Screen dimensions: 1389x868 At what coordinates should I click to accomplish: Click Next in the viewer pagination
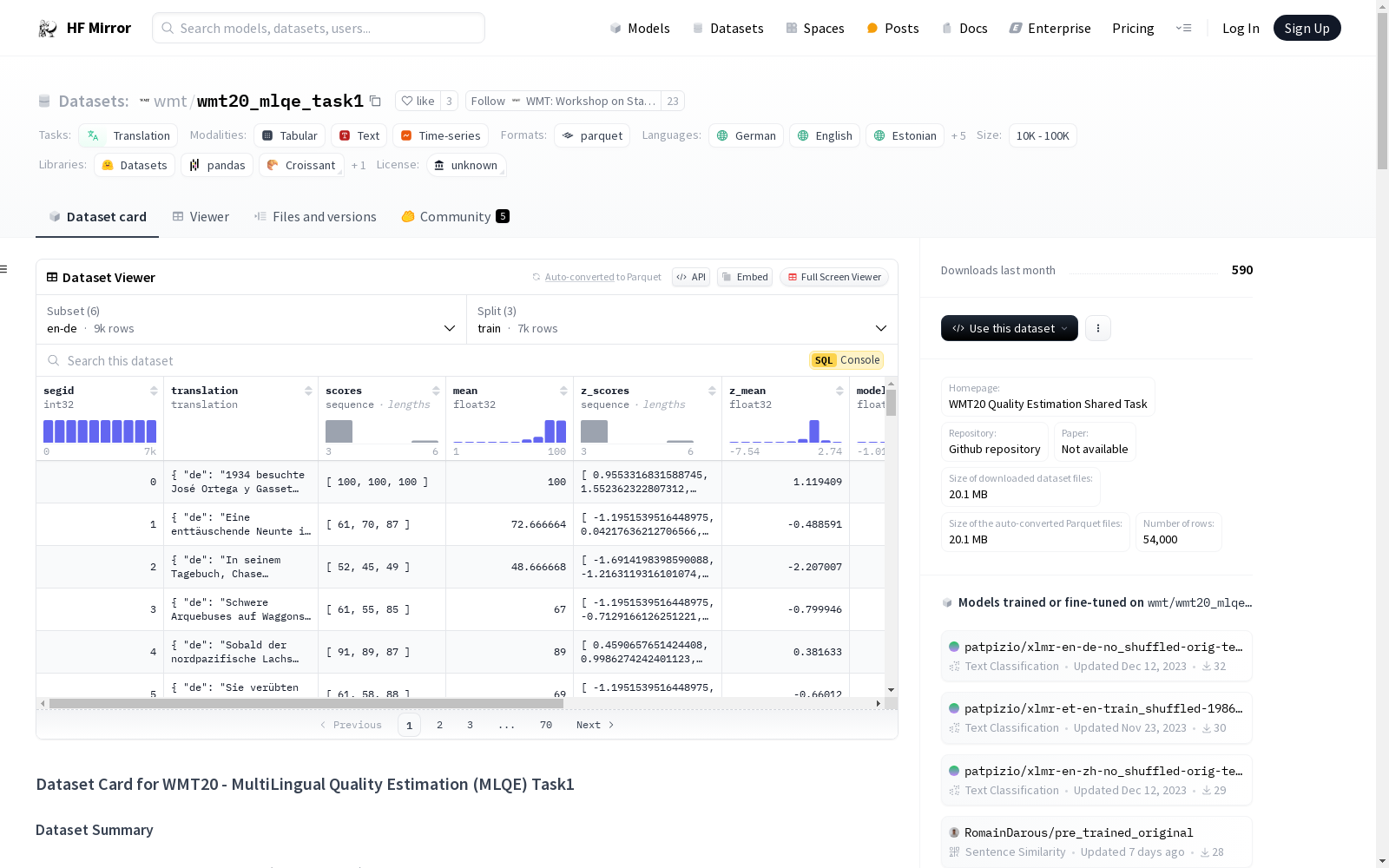pyautogui.click(x=595, y=725)
